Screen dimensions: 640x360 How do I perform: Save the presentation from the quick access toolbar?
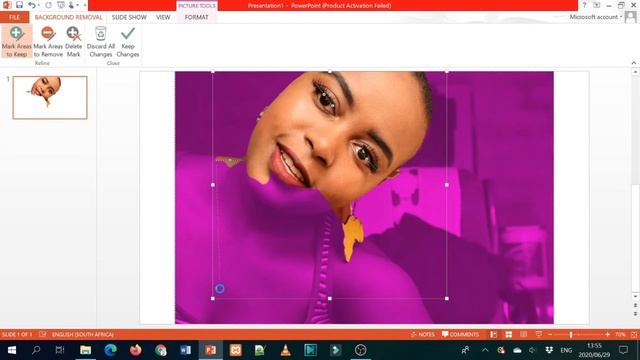pos(19,5)
